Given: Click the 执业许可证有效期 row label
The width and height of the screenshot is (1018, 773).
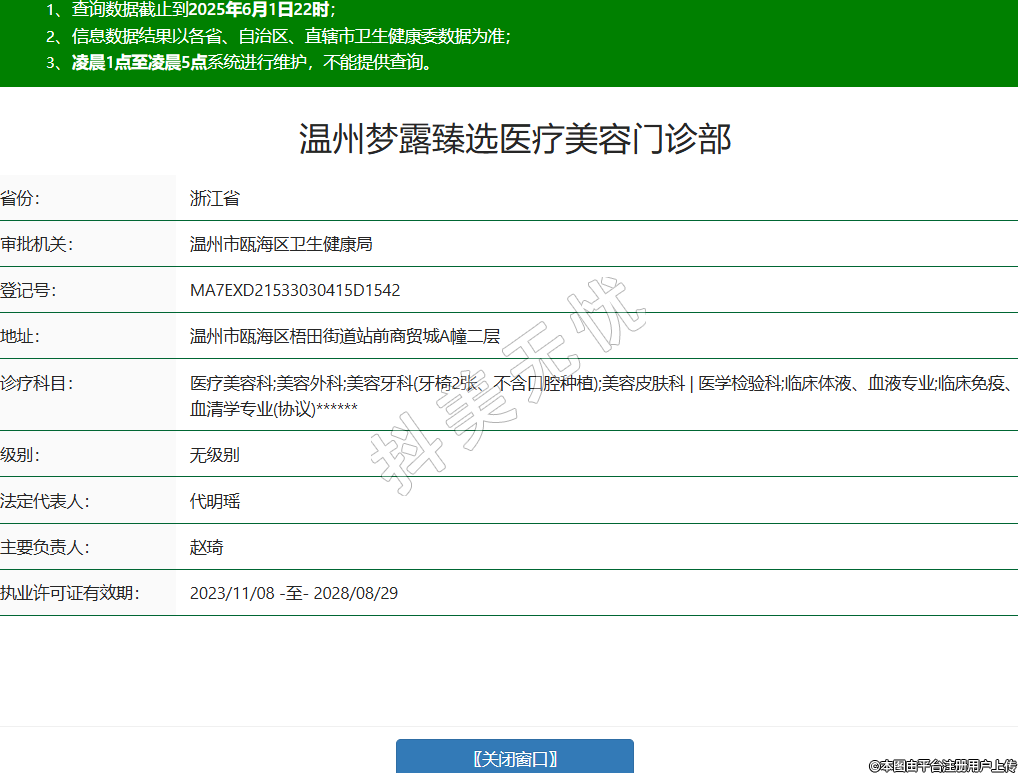Looking at the screenshot, I should pos(69,593).
